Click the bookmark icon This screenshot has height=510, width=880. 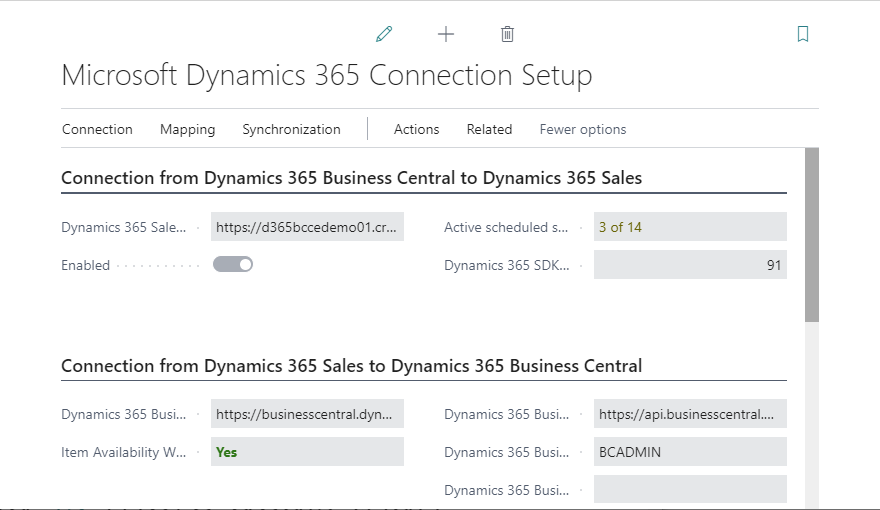click(803, 34)
